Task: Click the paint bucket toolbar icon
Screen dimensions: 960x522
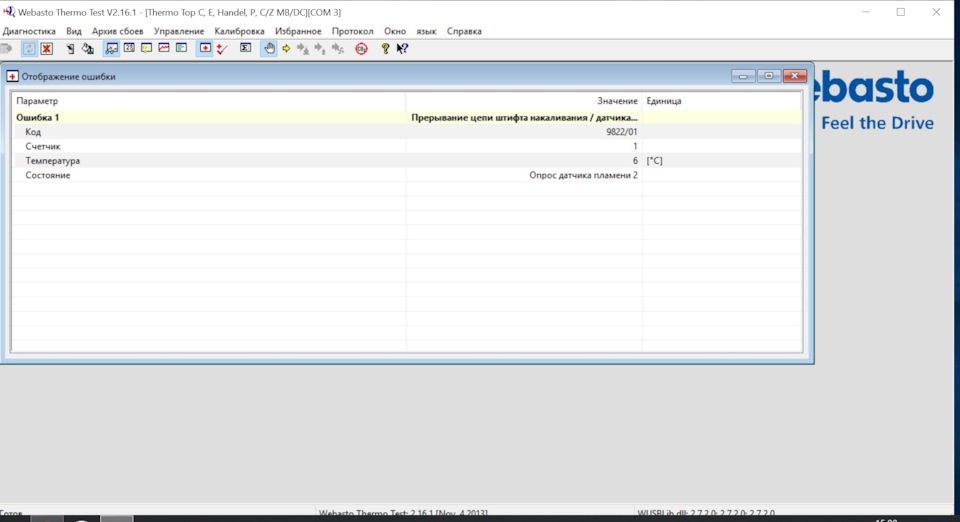Action: (x=88, y=48)
